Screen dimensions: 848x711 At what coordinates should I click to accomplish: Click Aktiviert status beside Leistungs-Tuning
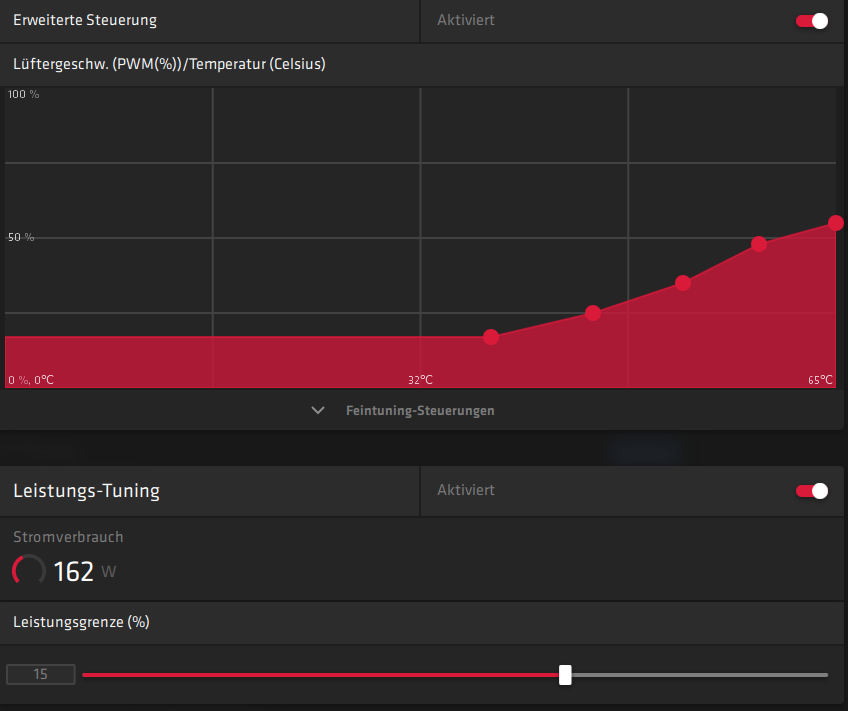pyautogui.click(x=466, y=490)
